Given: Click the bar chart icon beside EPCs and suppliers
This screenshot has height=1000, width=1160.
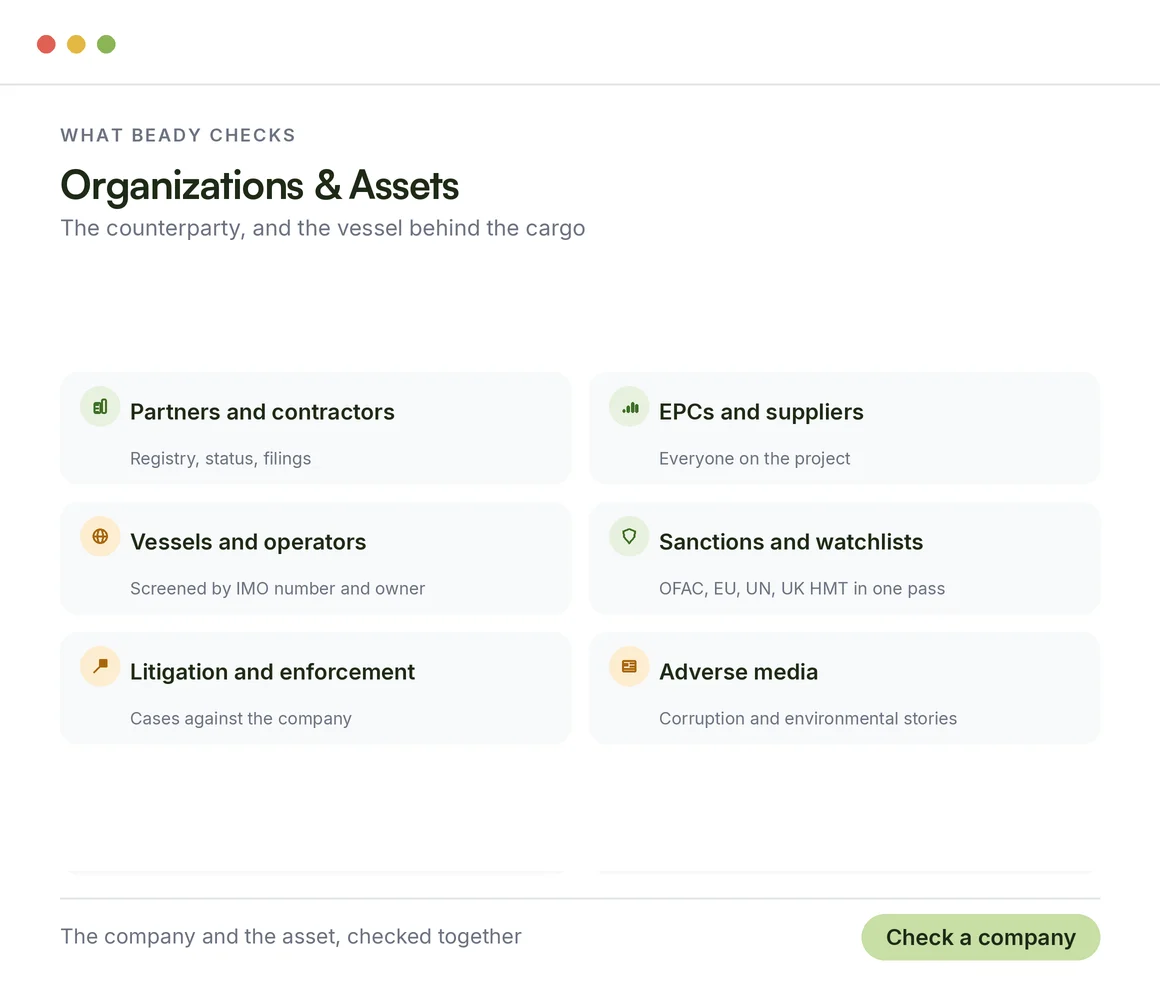Looking at the screenshot, I should (x=629, y=407).
